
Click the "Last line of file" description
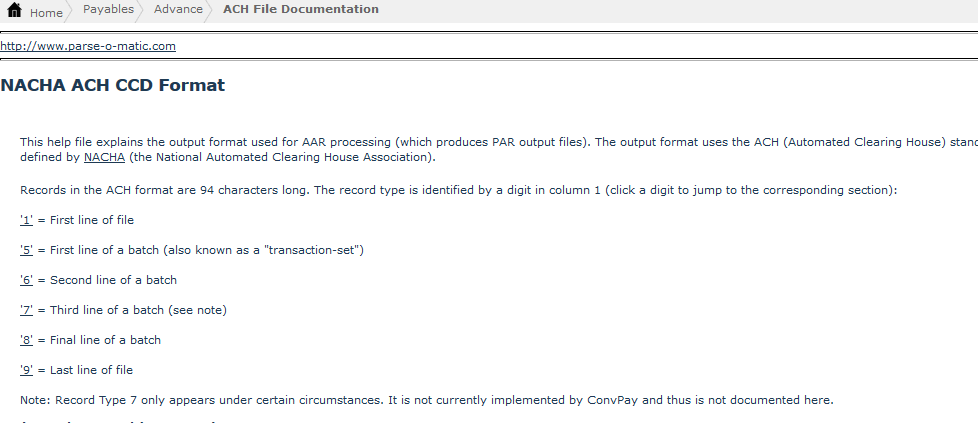[91, 370]
